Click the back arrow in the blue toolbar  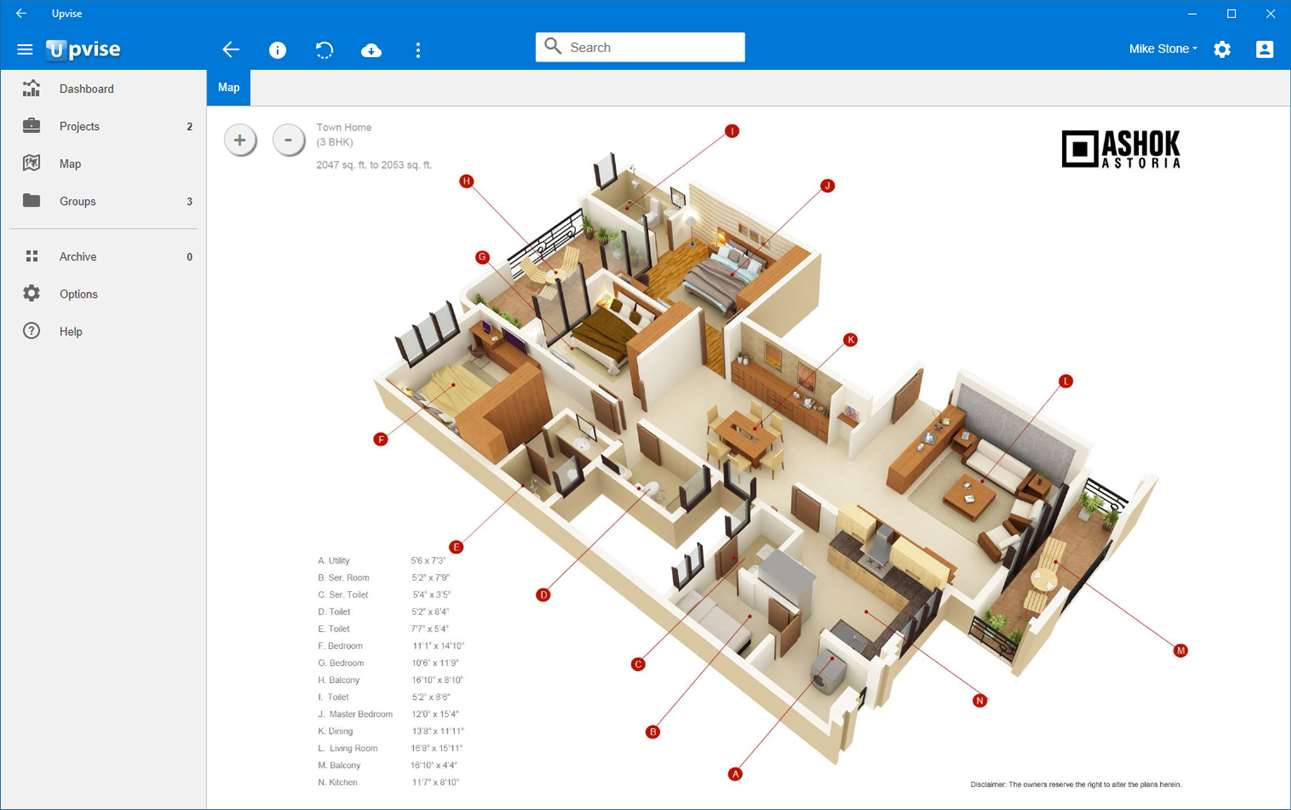pyautogui.click(x=231, y=49)
